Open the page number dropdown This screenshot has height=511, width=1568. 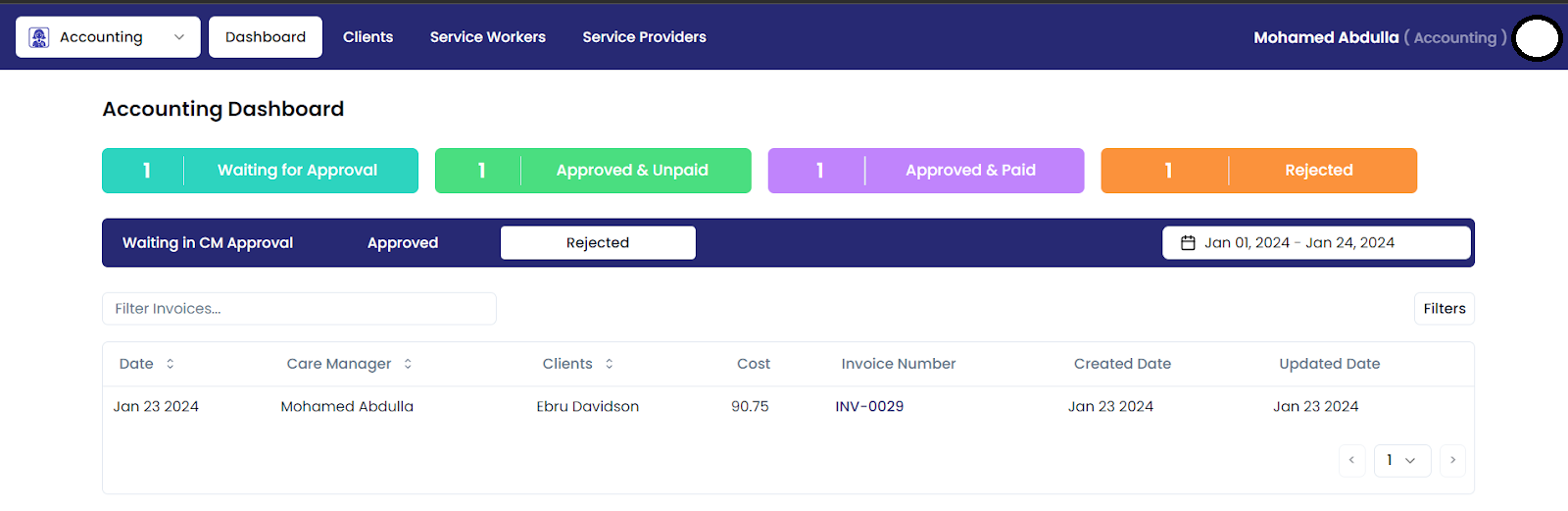click(1401, 460)
